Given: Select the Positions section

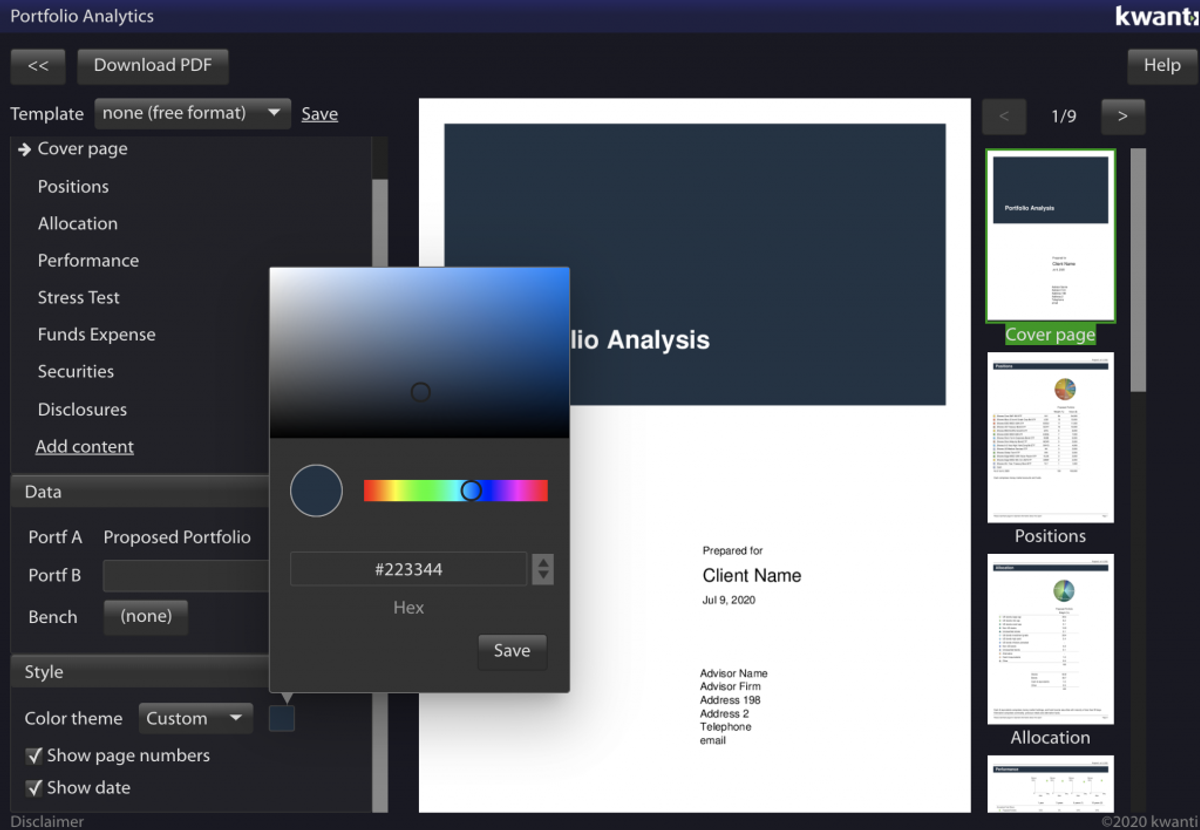Looking at the screenshot, I should (73, 187).
